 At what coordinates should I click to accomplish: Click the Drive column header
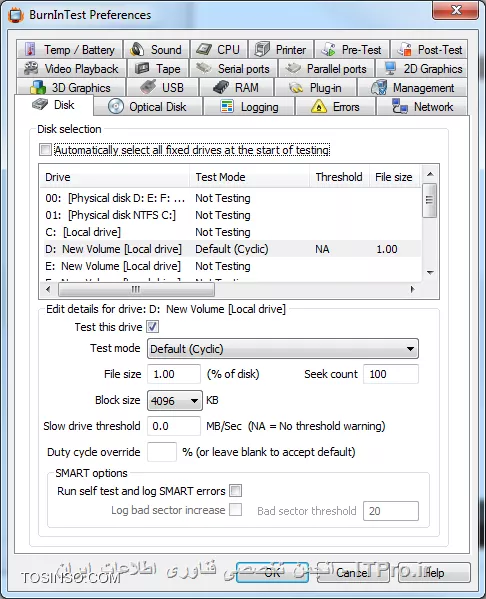[115, 177]
